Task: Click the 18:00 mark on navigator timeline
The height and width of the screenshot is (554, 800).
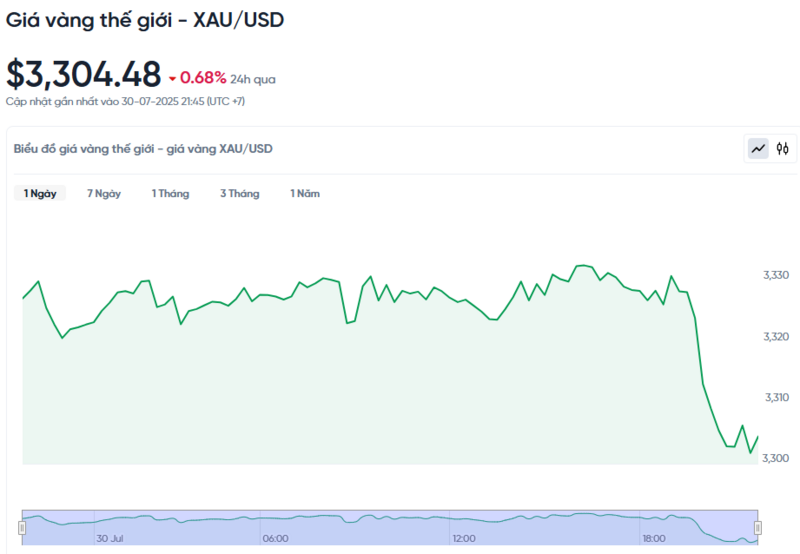Action: (x=653, y=538)
